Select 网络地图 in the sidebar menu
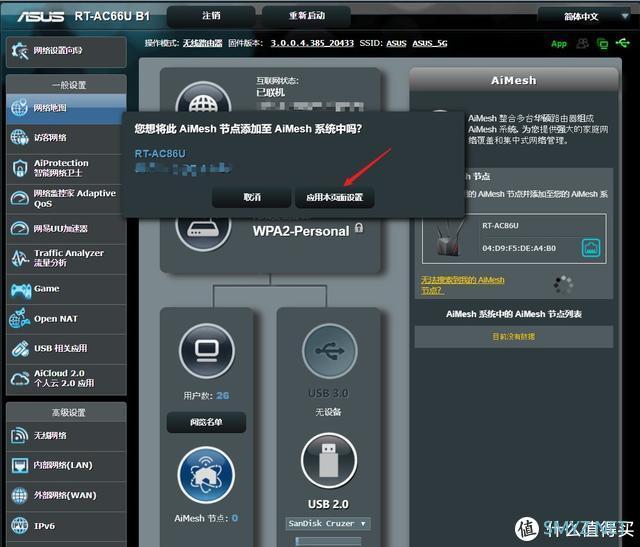Image resolution: width=640 pixels, height=547 pixels. [67, 108]
